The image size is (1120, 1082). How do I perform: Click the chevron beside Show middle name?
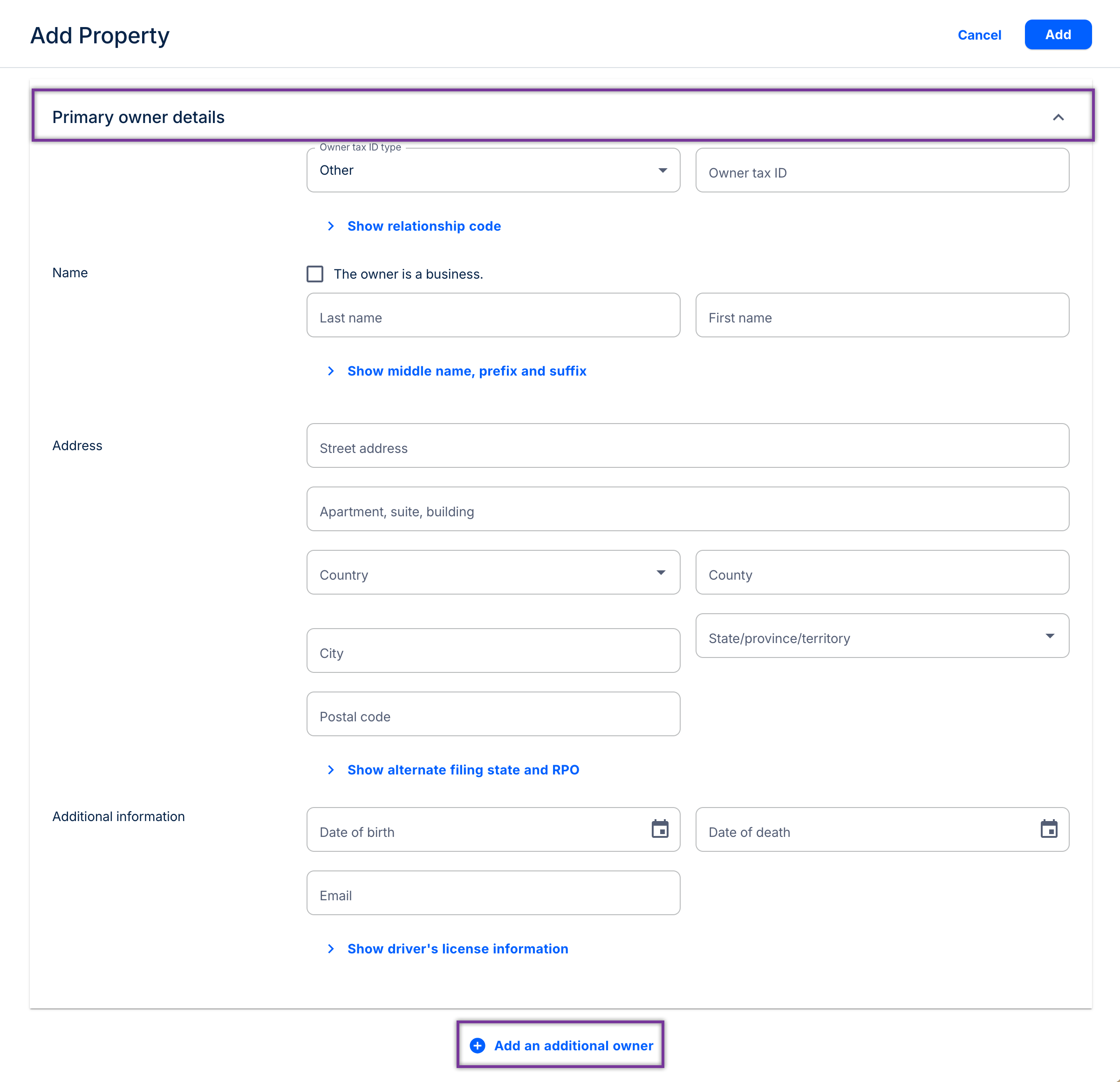331,370
